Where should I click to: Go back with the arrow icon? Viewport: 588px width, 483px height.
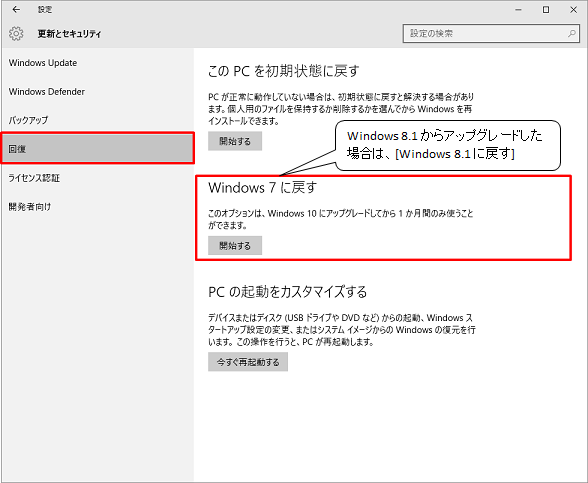[x=16, y=10]
